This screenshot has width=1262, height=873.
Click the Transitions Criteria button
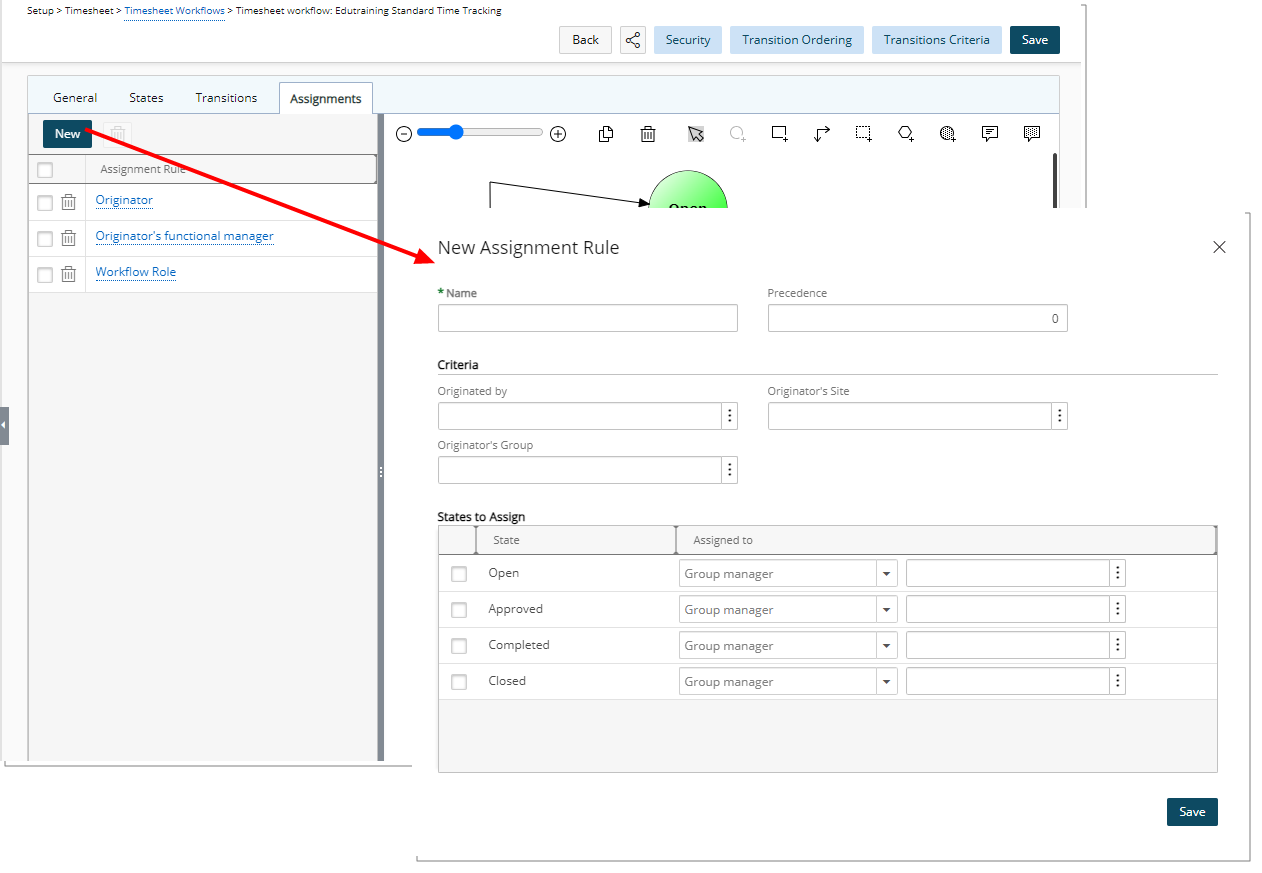tap(937, 40)
